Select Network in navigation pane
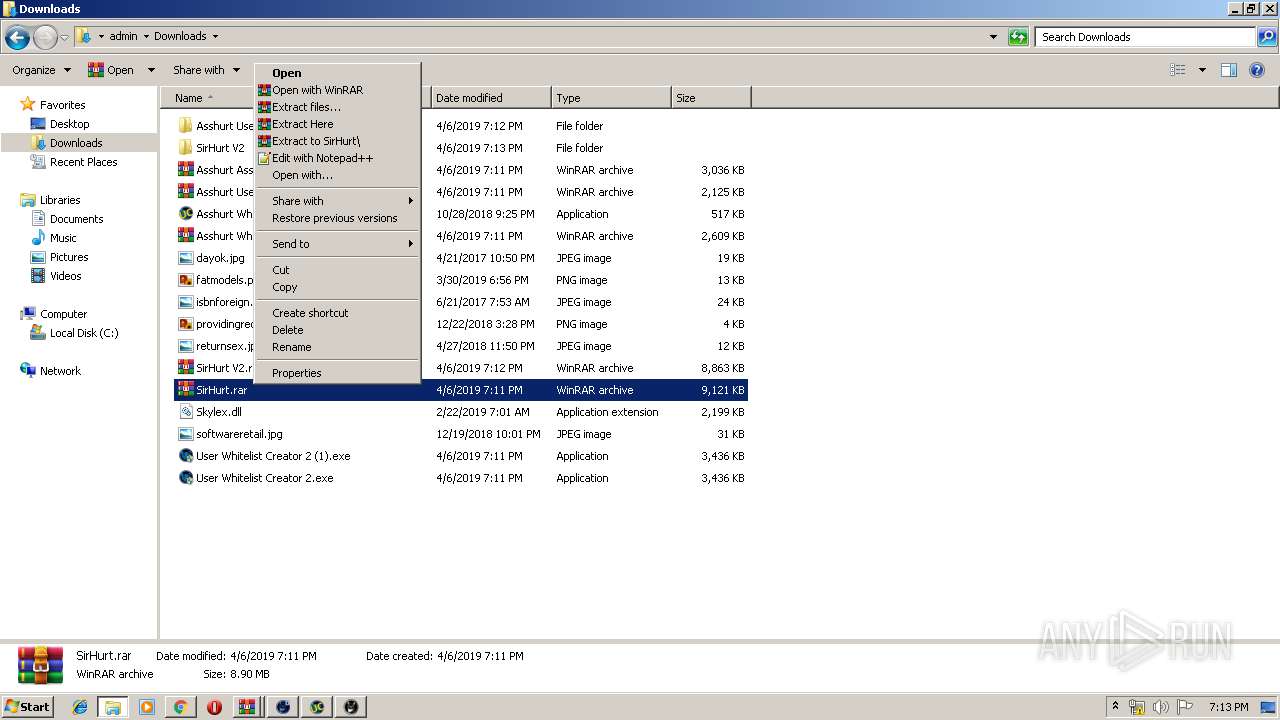Viewport: 1280px width, 720px height. pos(60,371)
